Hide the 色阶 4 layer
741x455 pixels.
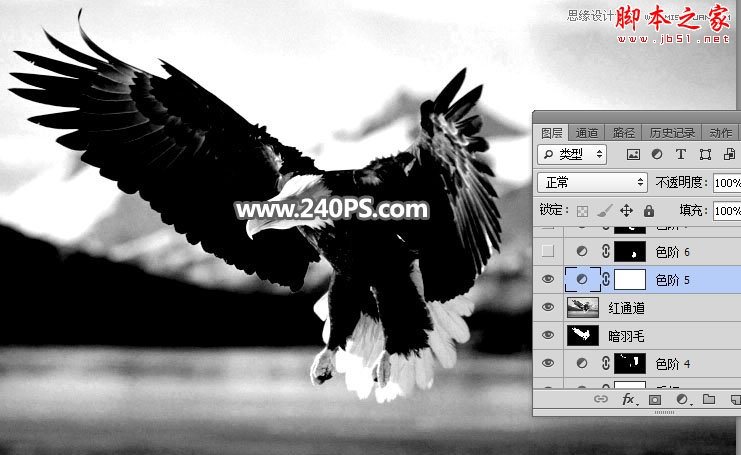tap(548, 363)
